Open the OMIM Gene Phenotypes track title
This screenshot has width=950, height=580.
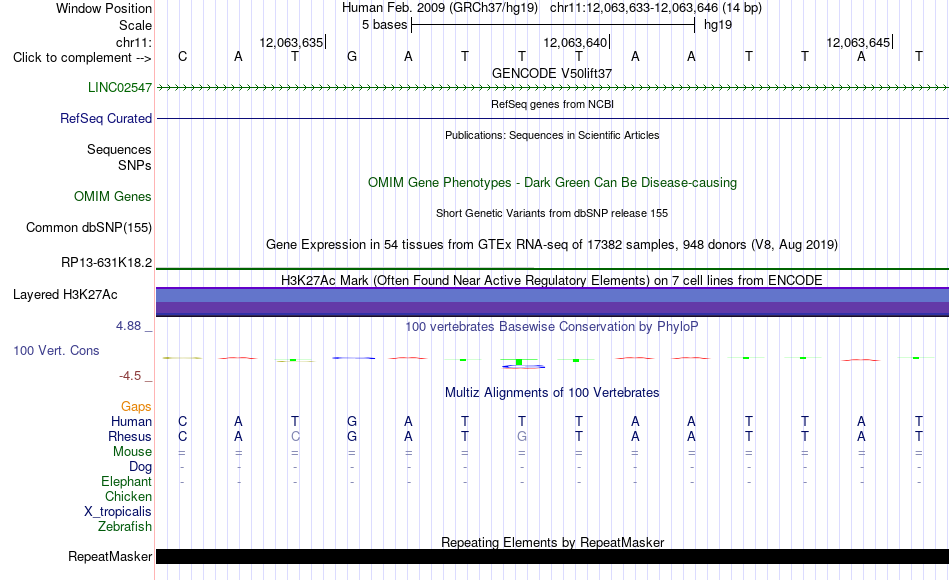pyautogui.click(x=552, y=182)
